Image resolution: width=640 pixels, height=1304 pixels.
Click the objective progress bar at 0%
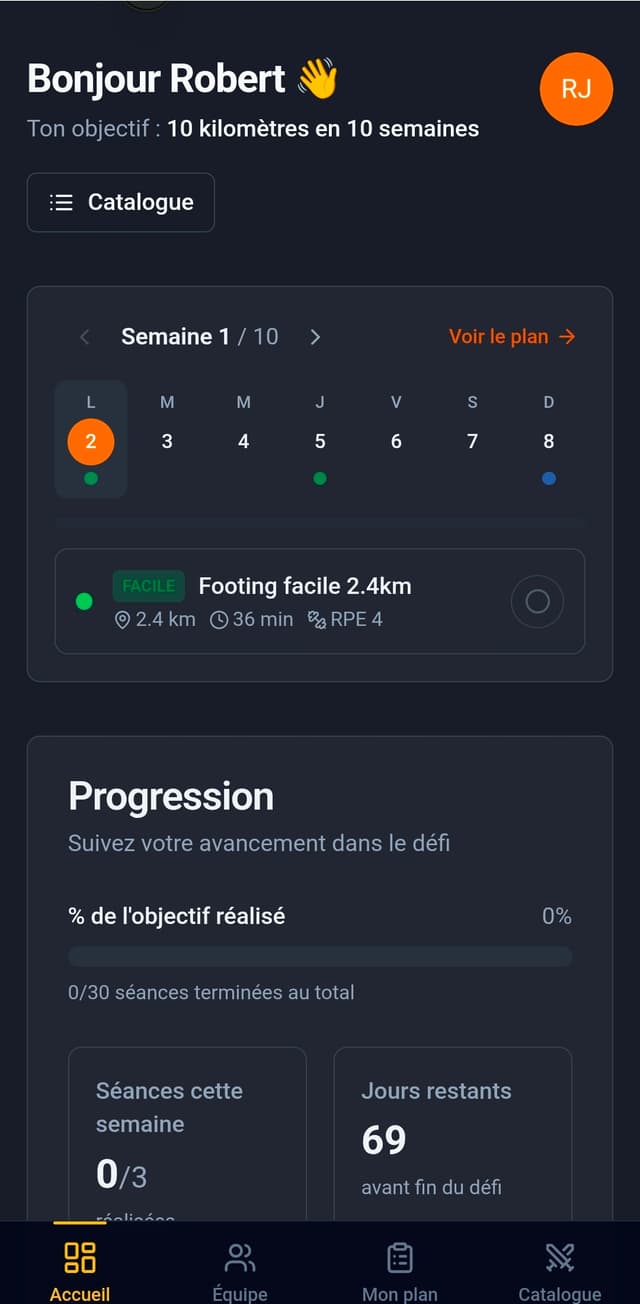pyautogui.click(x=320, y=956)
